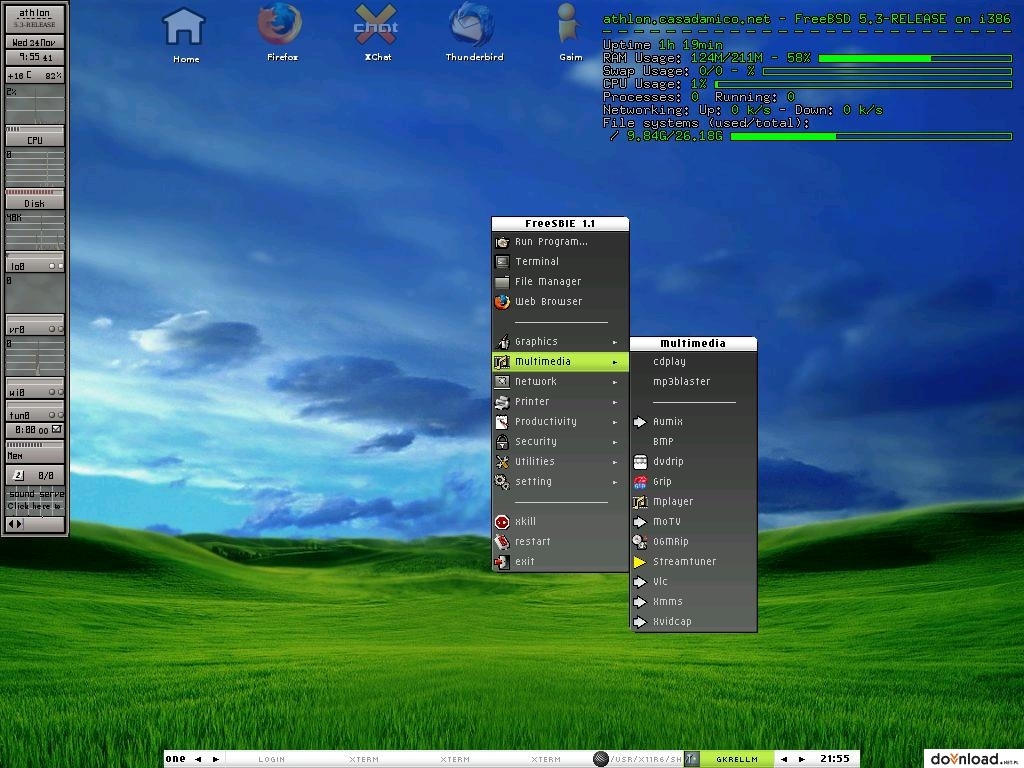Go to previous workspace beside 'one'
The height and width of the screenshot is (768, 1024).
(x=198, y=760)
